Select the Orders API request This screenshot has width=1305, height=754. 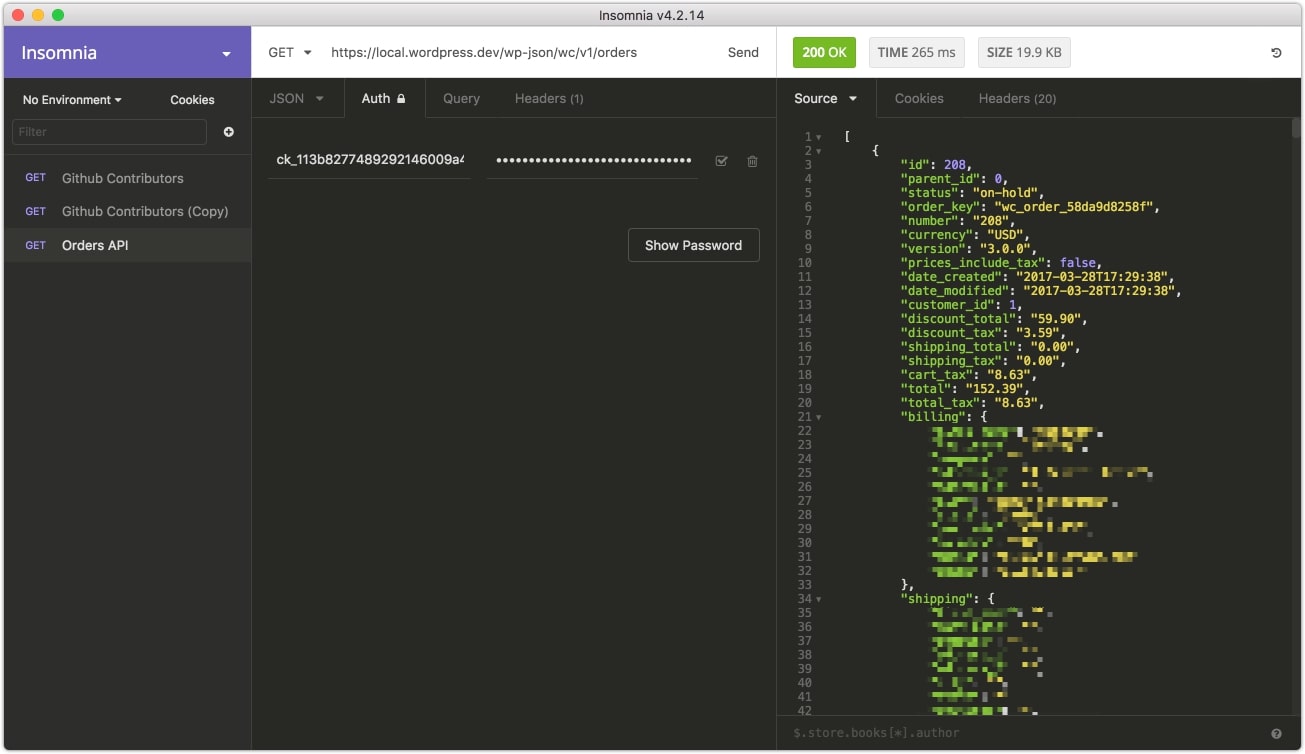click(127, 245)
